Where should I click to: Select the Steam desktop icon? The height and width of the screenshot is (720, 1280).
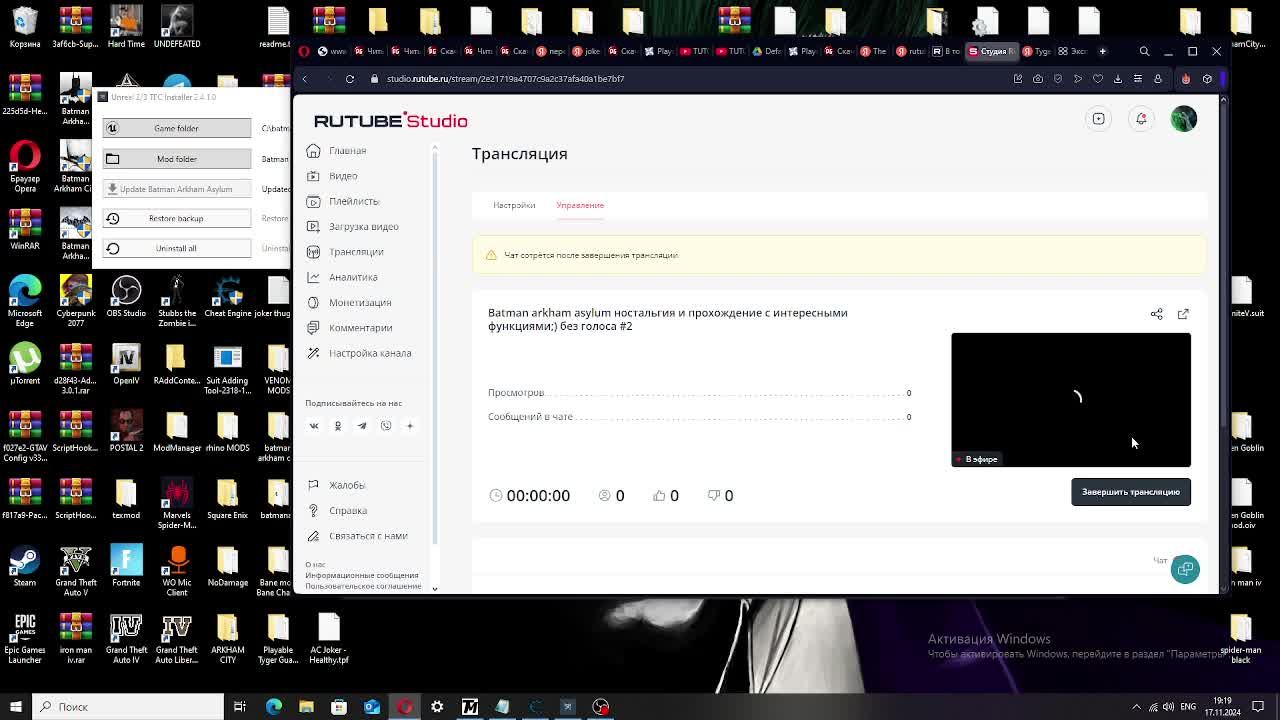pos(25,564)
